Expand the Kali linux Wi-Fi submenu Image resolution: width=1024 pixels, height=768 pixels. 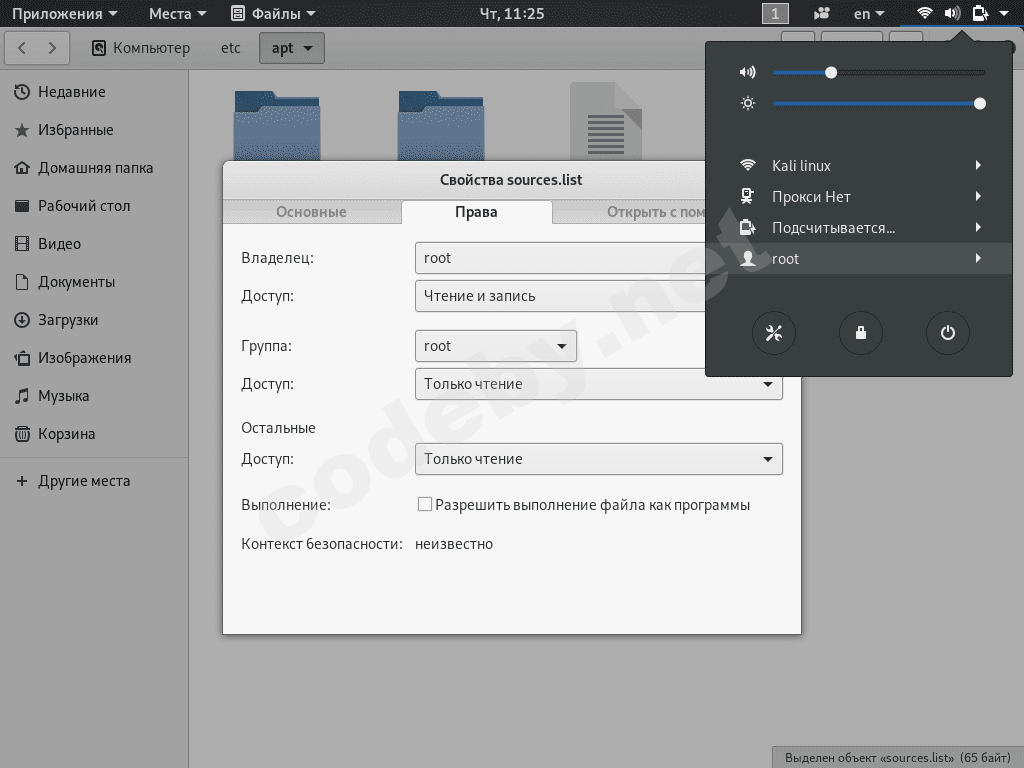click(x=860, y=166)
